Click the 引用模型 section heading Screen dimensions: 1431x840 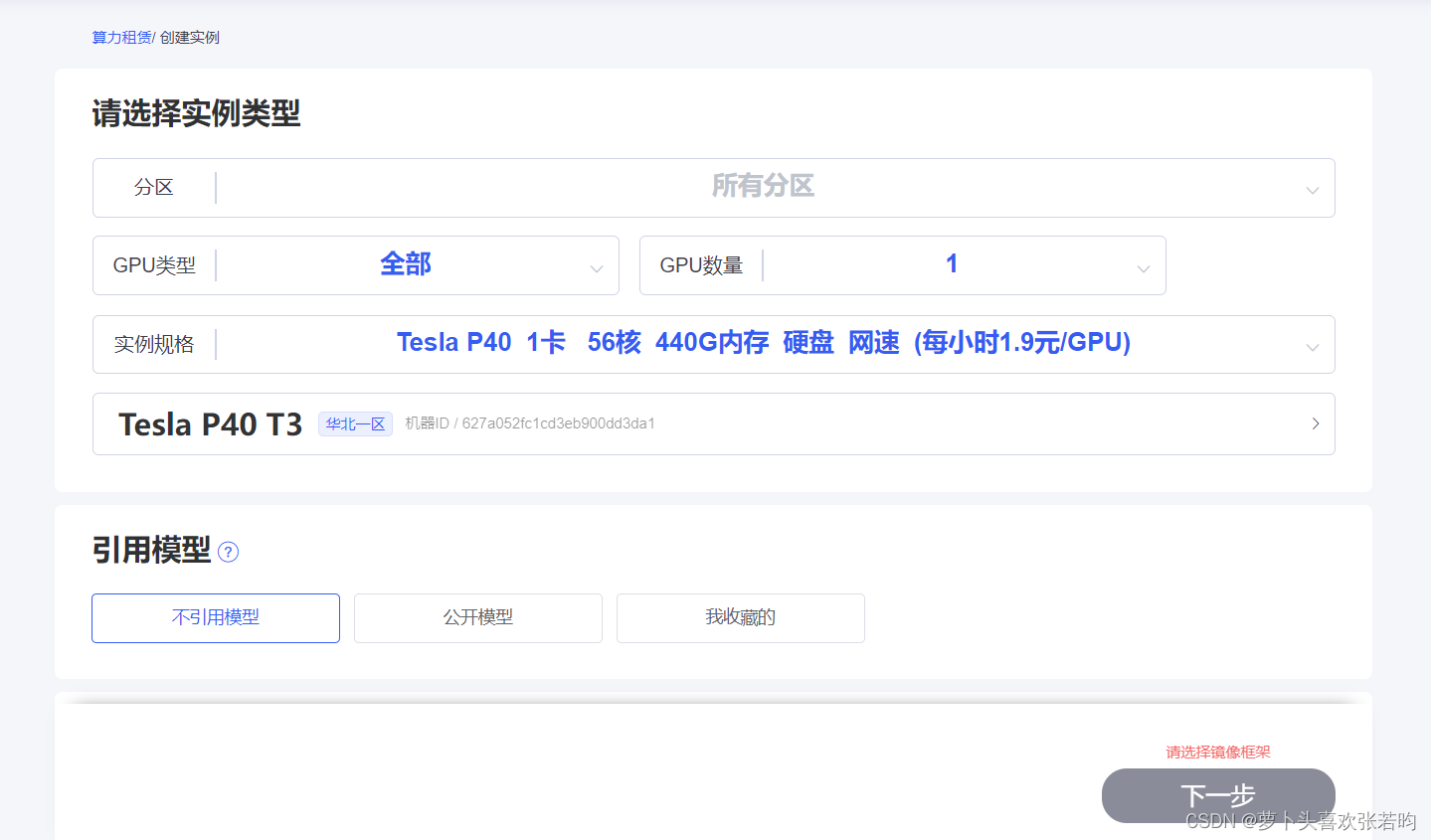(x=151, y=550)
